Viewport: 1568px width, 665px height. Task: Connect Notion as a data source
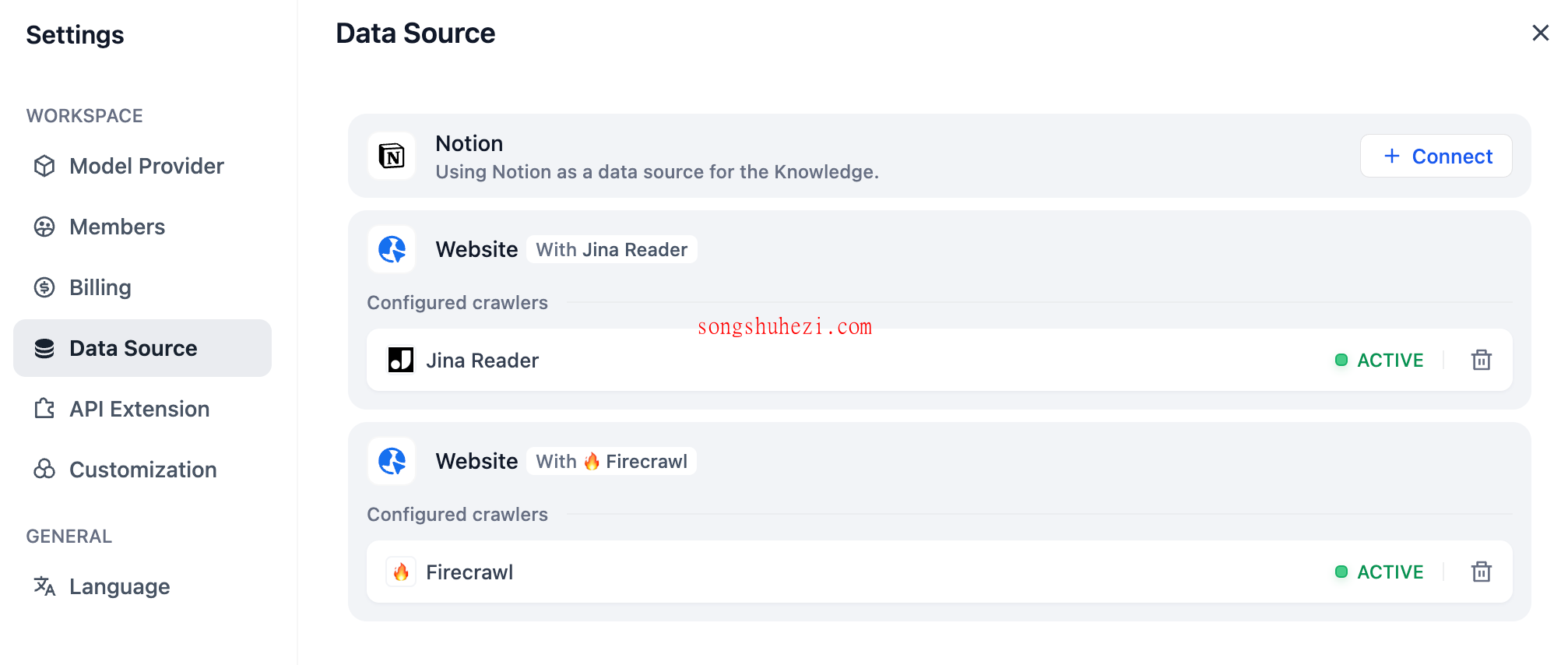pos(1436,156)
